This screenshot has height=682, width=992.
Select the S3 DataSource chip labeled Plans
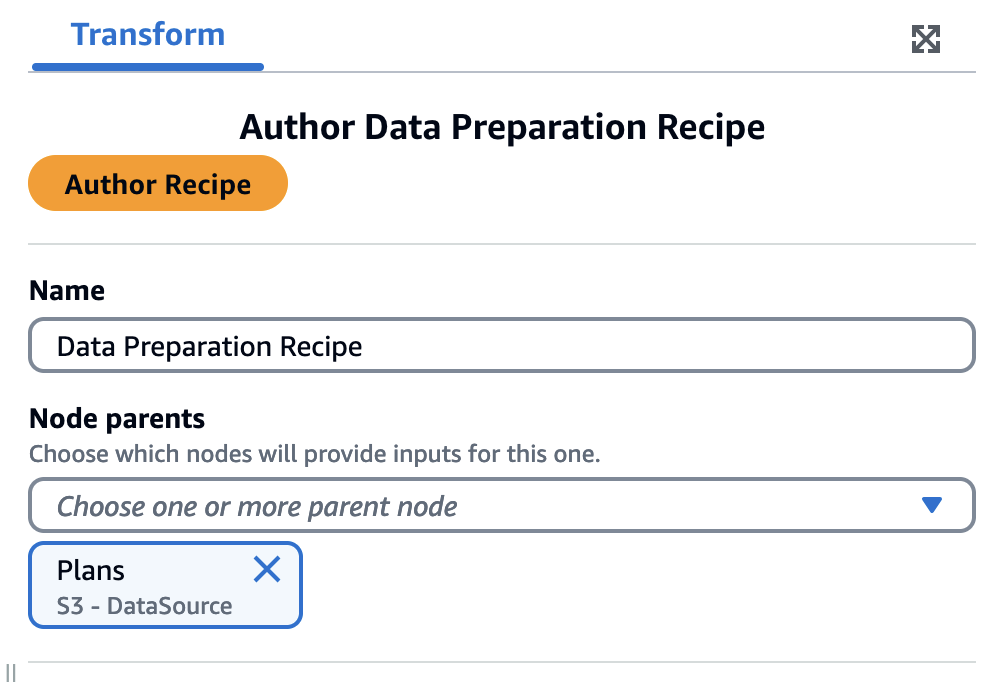pyautogui.click(x=150, y=585)
